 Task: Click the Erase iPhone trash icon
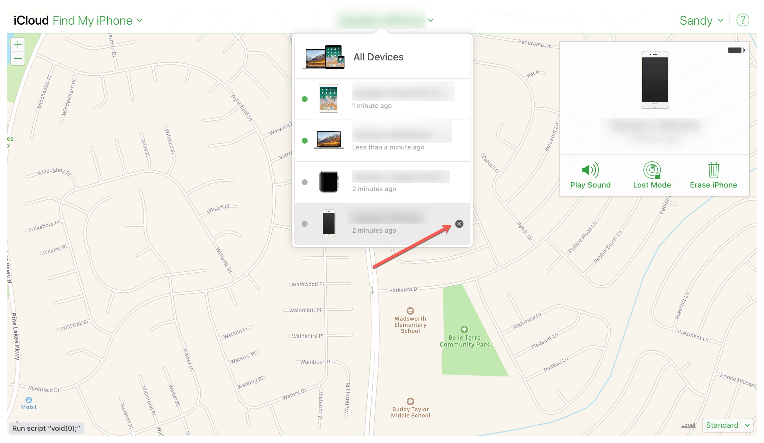[x=713, y=170]
